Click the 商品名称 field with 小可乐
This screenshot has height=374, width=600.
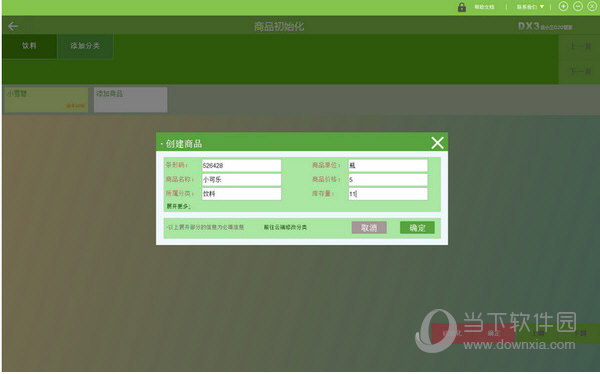click(x=241, y=180)
